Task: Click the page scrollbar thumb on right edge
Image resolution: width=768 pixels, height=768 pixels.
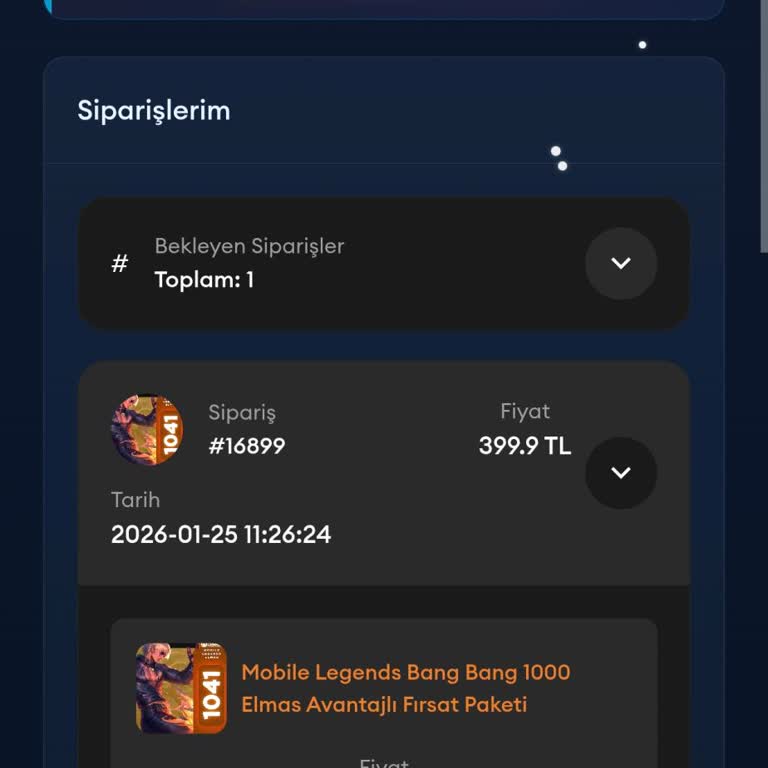Action: point(764,126)
